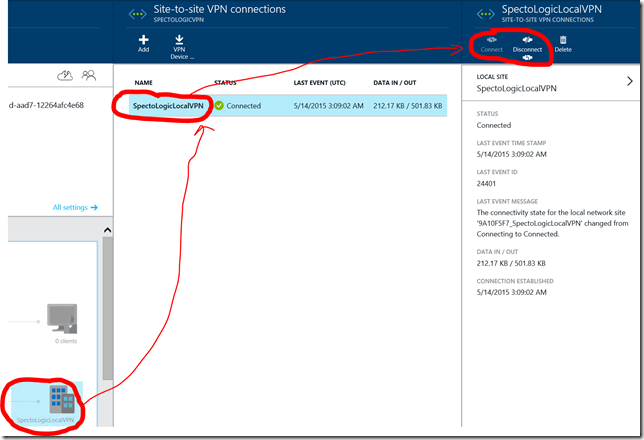
Task: Sort by the STATUS column header
Action: (x=225, y=82)
